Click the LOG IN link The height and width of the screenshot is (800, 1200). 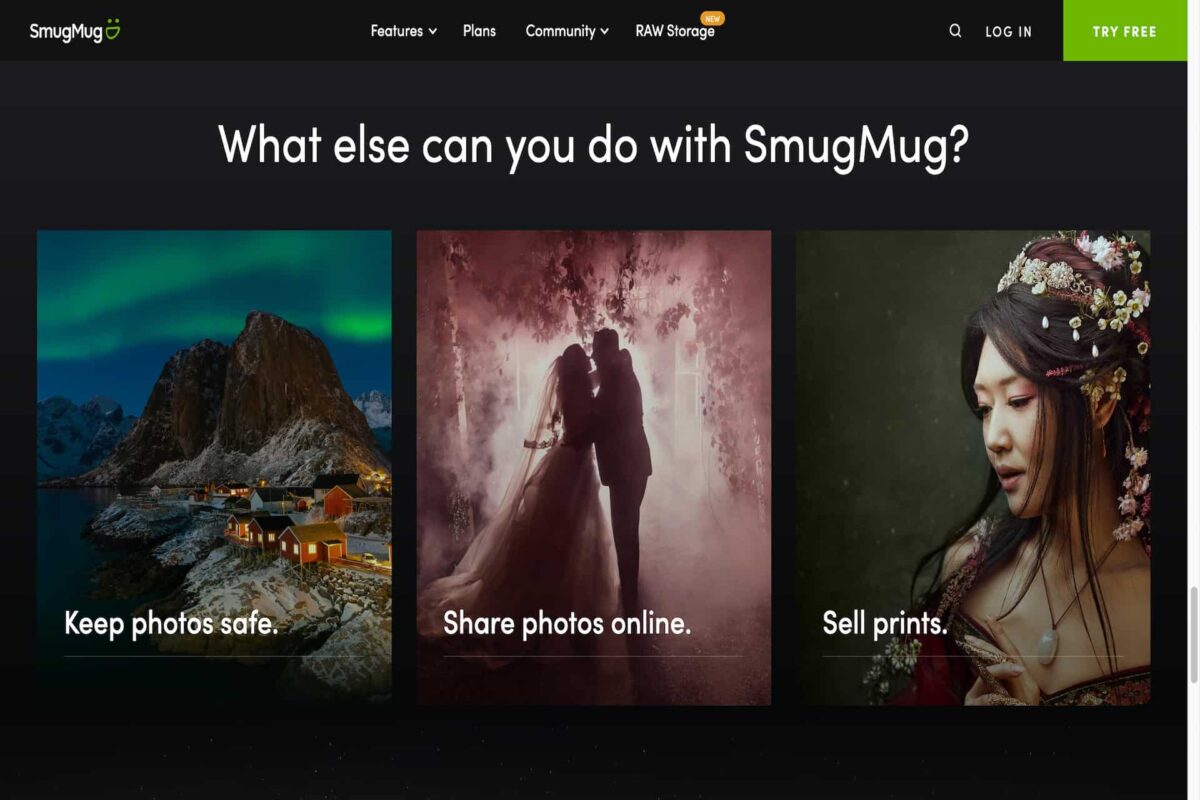coord(1008,32)
